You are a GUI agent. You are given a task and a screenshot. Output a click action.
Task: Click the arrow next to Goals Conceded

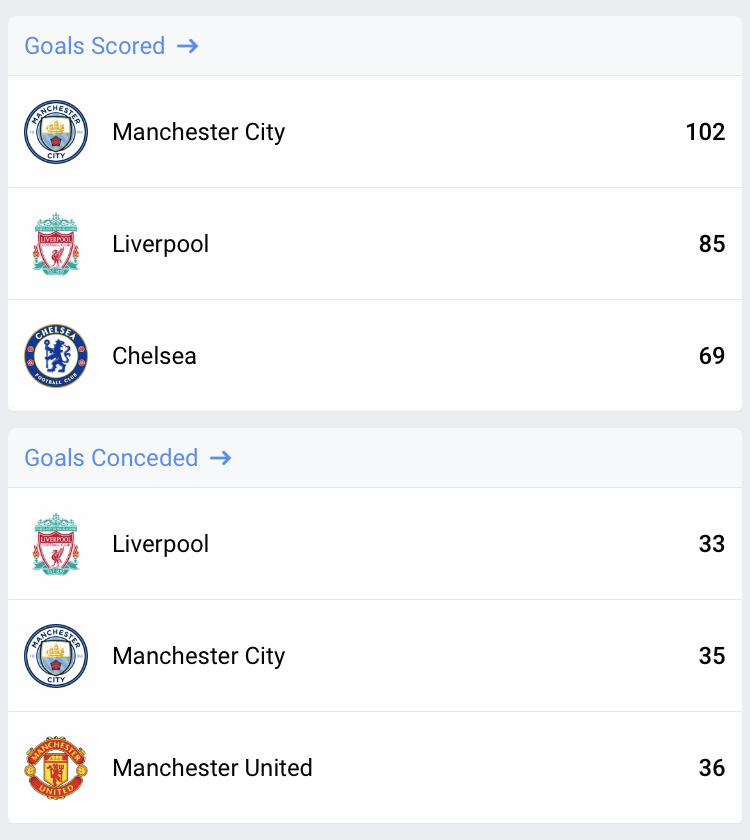[x=220, y=458]
